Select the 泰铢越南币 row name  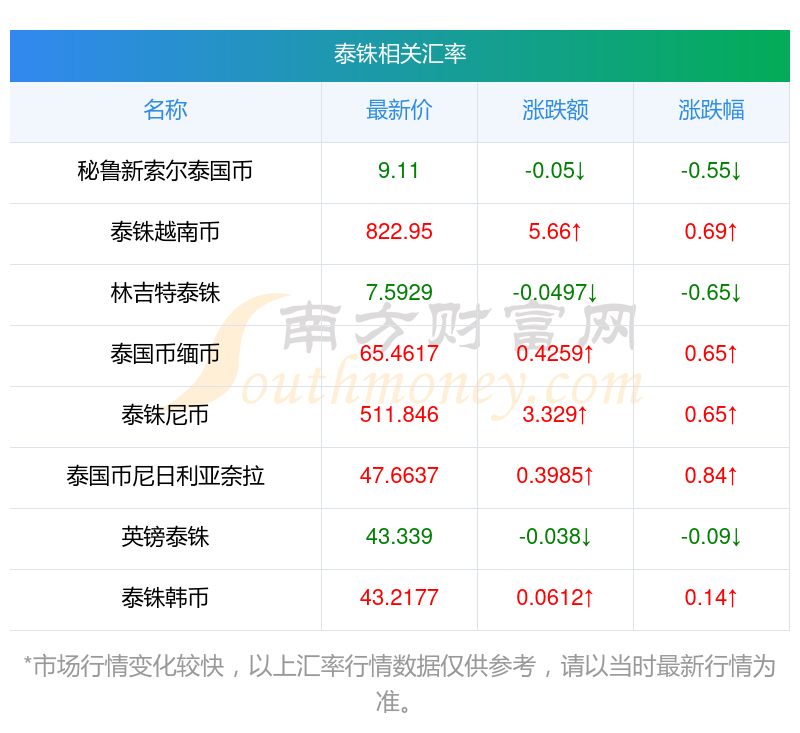[165, 232]
